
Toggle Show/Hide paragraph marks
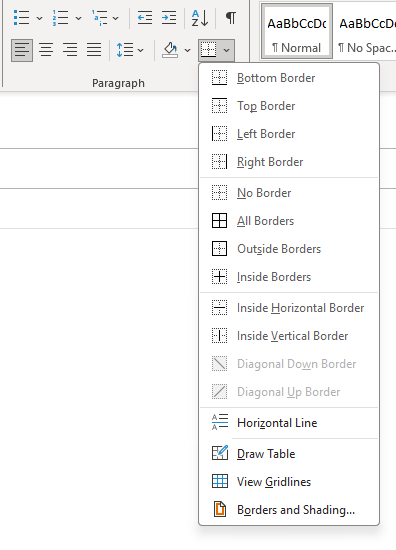(231, 18)
